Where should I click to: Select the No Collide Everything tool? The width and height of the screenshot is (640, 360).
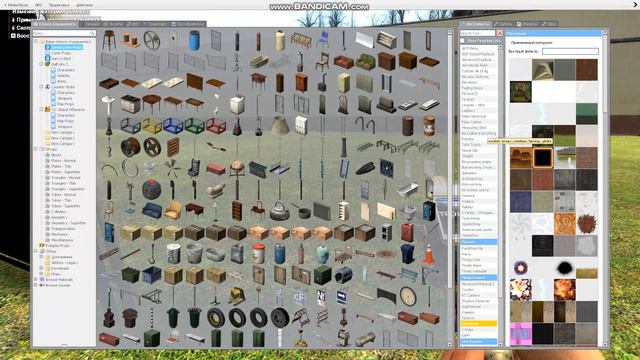[479, 133]
